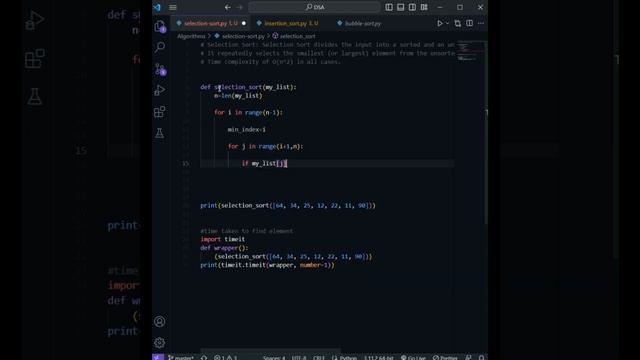Select the selection_sort symbol breadcrumb
Viewport: 640px width, 360px height.
point(293,36)
